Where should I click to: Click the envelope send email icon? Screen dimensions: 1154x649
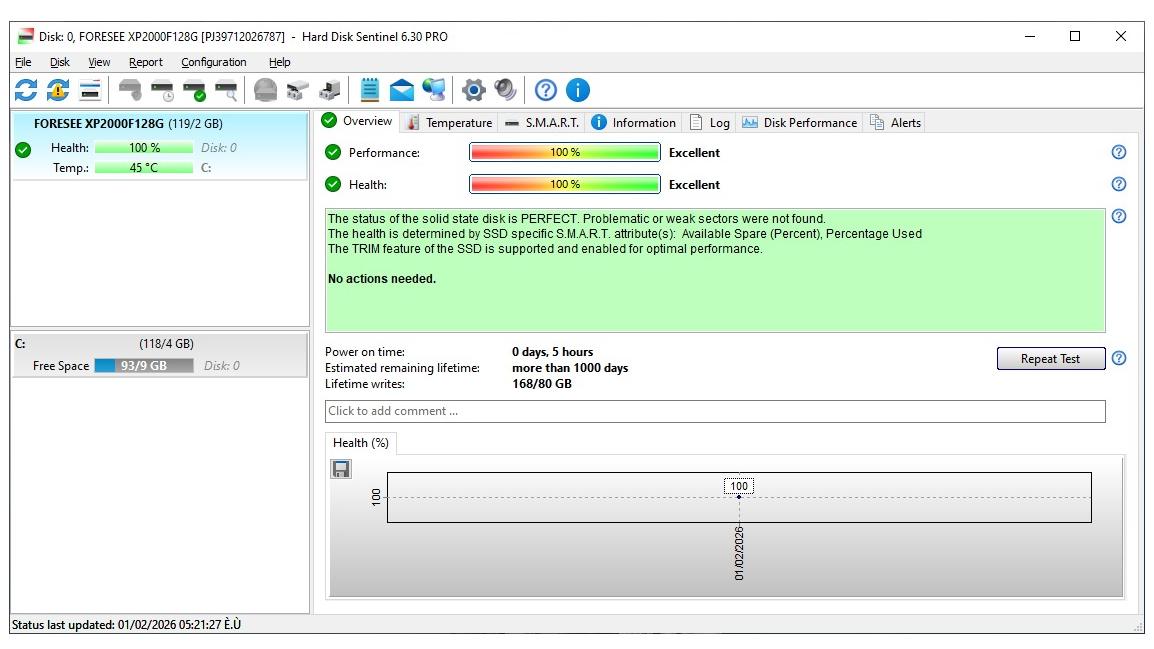click(x=401, y=90)
